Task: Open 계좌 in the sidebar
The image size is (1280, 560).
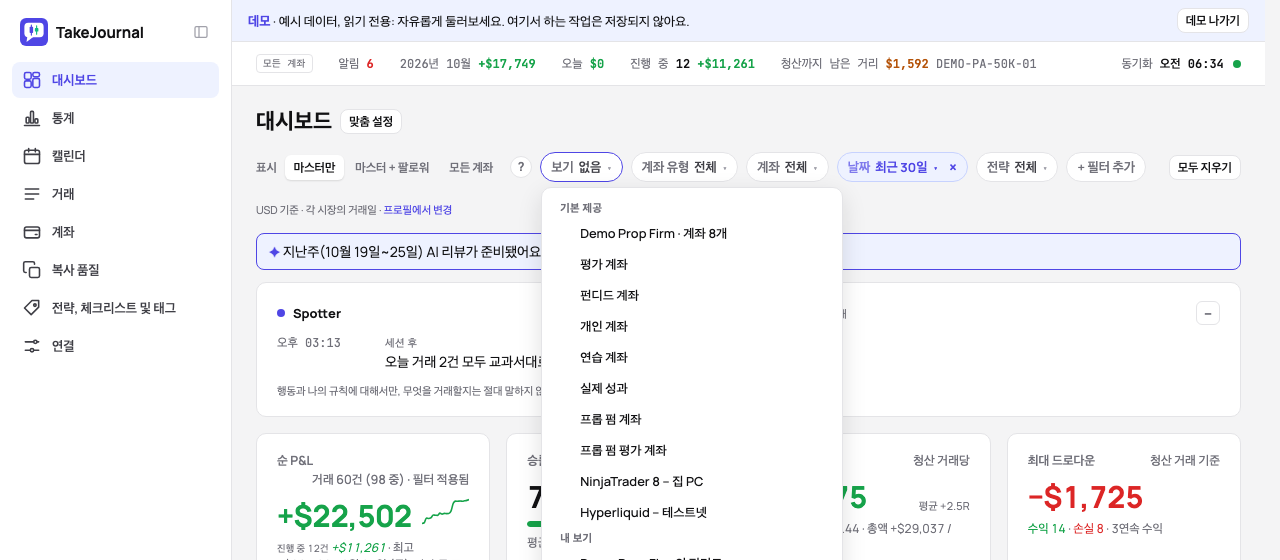Action: coord(115,232)
